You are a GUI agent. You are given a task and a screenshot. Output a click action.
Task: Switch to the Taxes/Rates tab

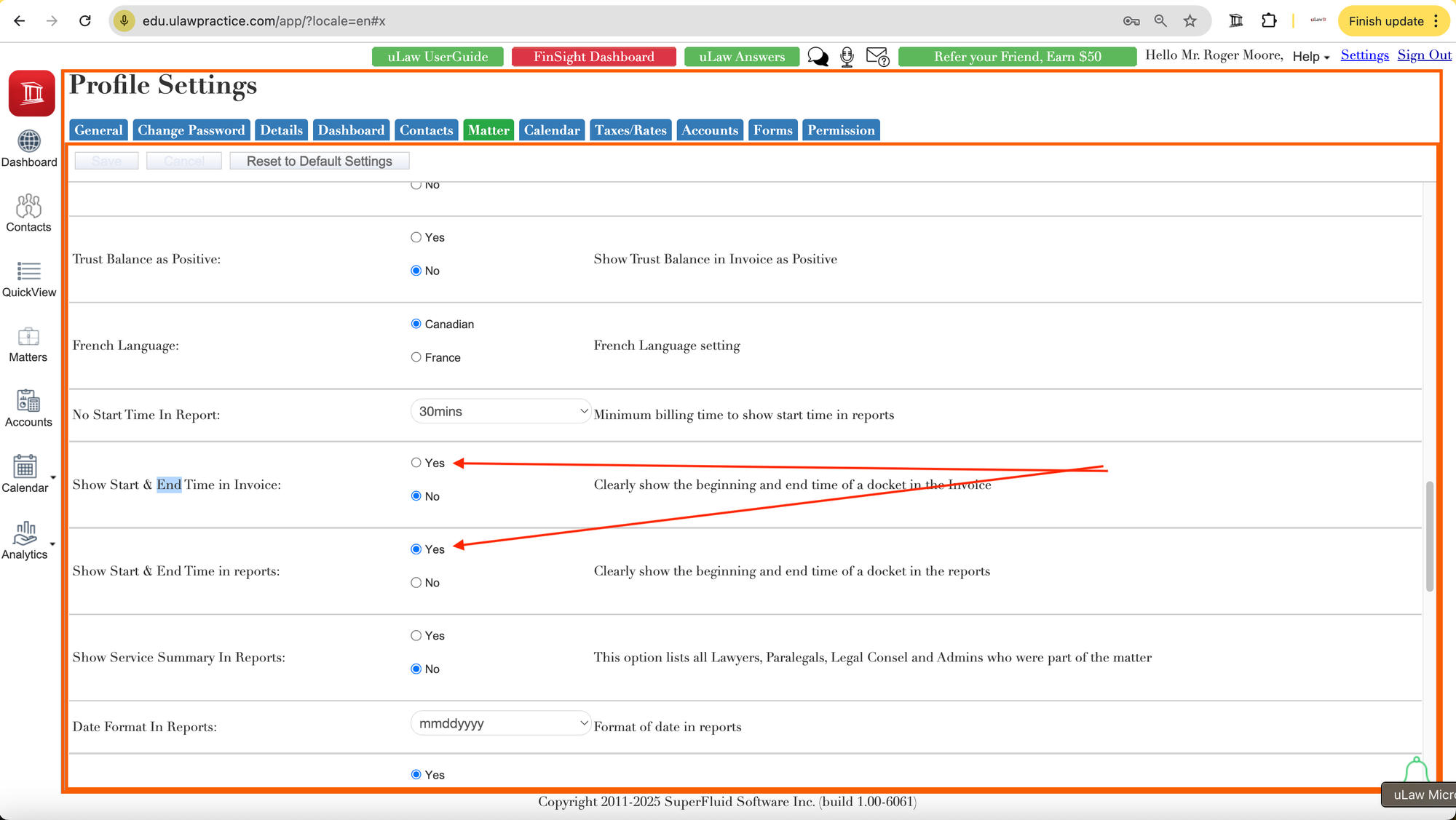(630, 130)
